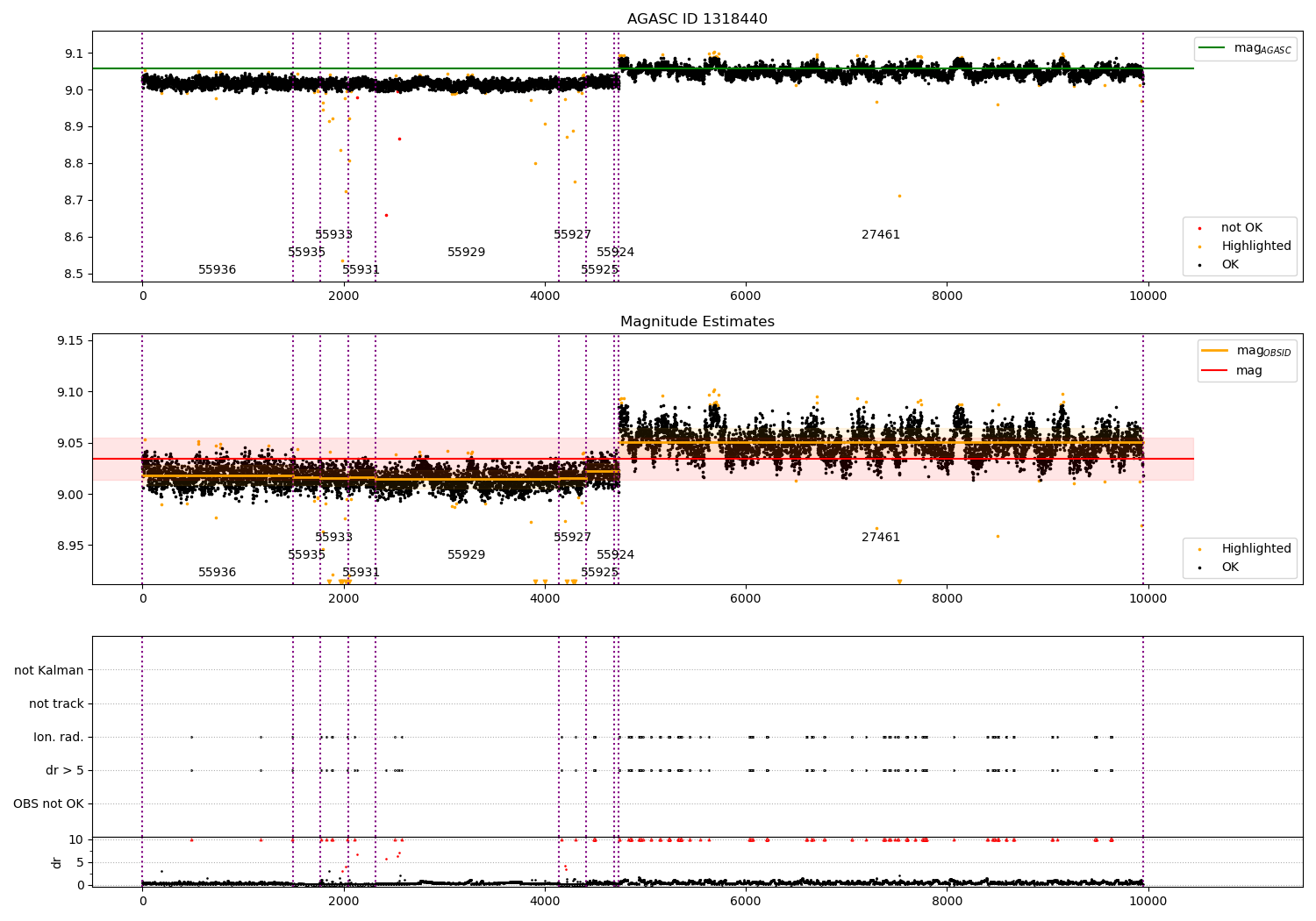Image resolution: width=1316 pixels, height=921 pixels.
Task: Click the 9.1 y-axis tick label
Action: tap(74, 54)
